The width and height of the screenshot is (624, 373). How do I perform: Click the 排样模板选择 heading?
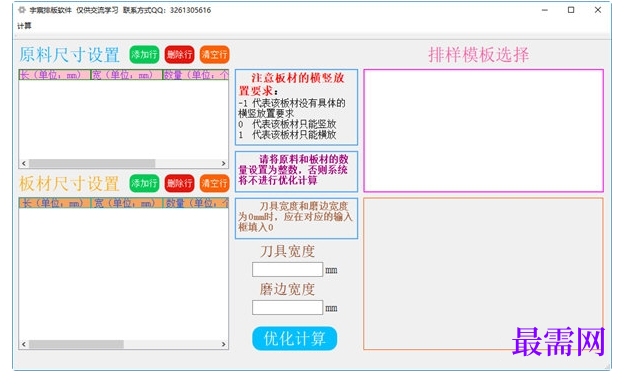coord(479,55)
